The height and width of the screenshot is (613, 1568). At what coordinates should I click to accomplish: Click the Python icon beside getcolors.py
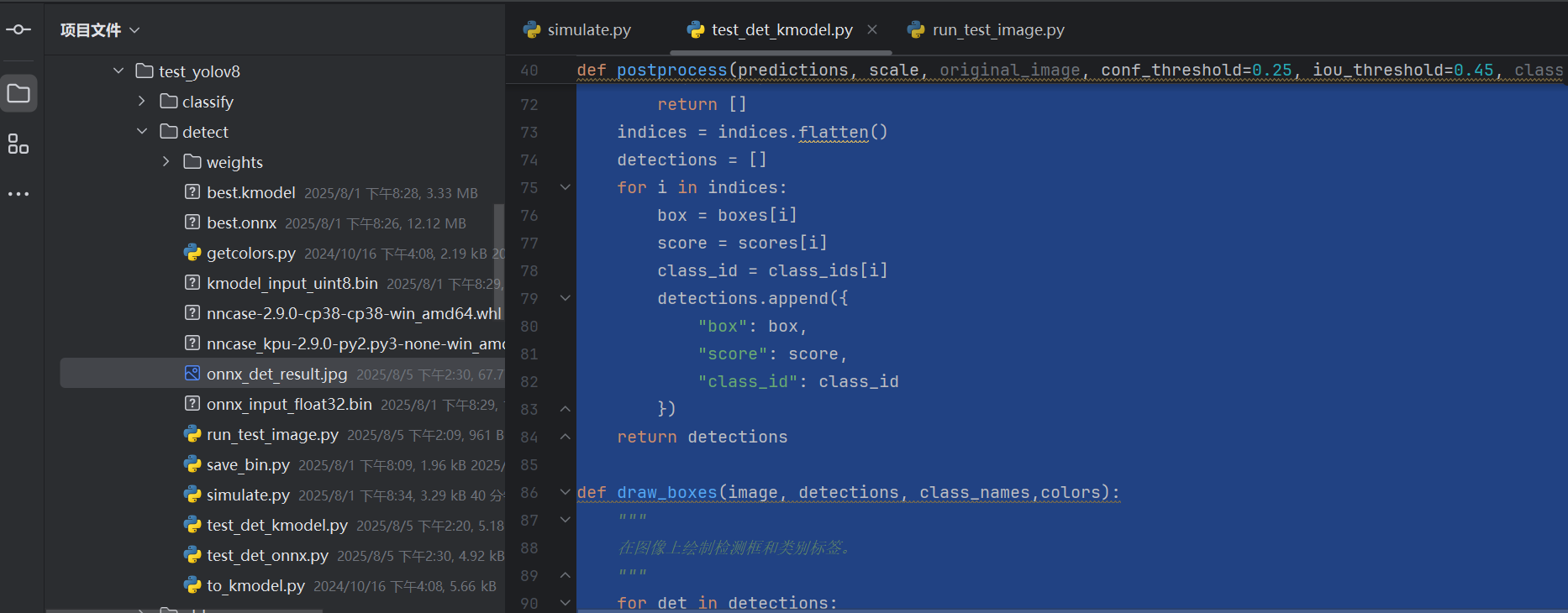click(x=192, y=253)
